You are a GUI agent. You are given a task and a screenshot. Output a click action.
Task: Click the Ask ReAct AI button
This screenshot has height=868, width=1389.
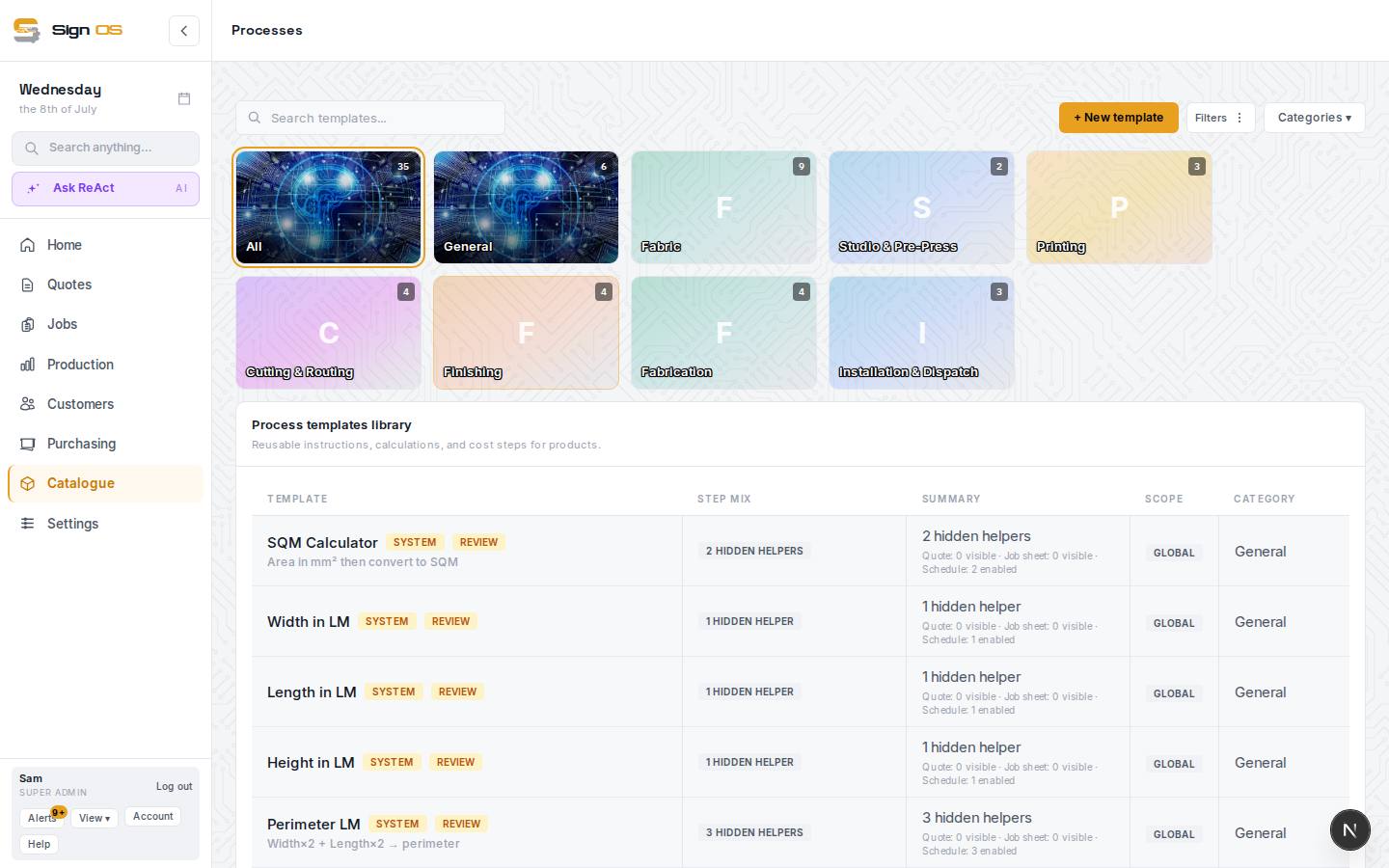point(105,189)
